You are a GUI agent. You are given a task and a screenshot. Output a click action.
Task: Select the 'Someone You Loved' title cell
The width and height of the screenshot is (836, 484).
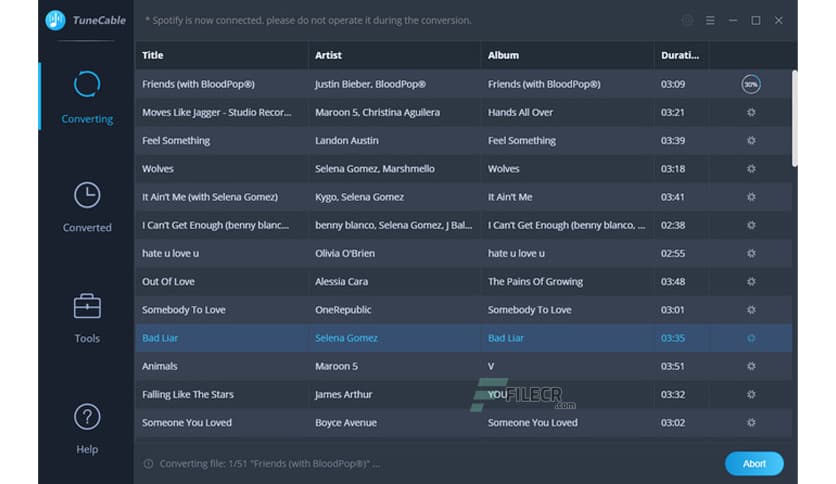point(187,423)
